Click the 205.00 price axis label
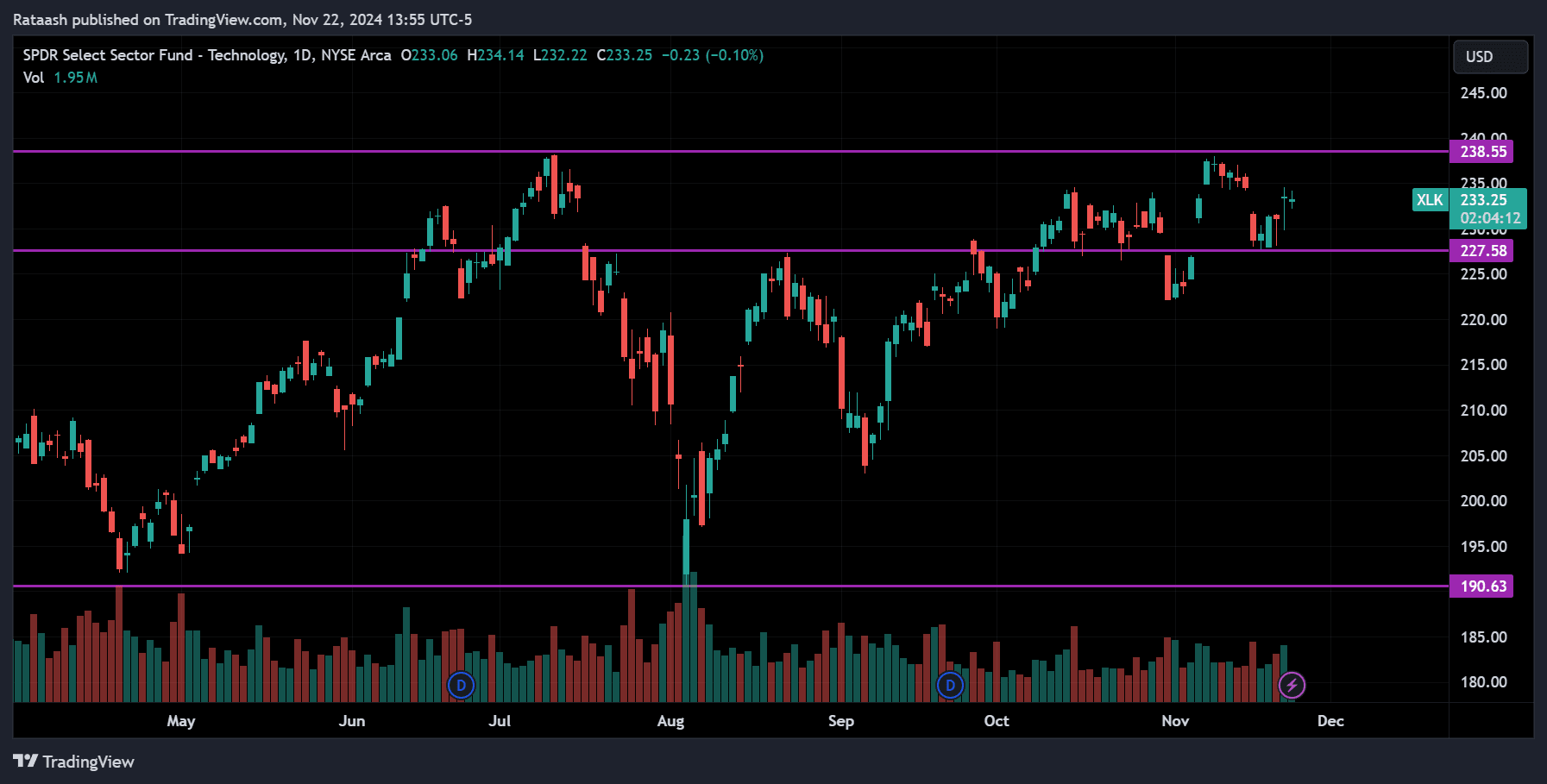This screenshot has height=784, width=1547. click(x=1483, y=456)
